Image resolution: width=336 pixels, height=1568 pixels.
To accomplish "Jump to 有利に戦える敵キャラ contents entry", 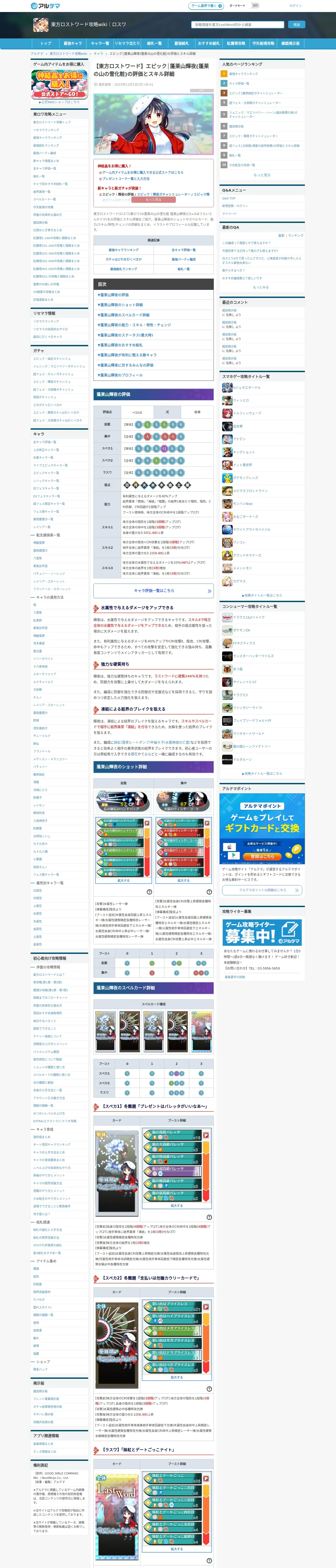I will pyautogui.click(x=127, y=355).
